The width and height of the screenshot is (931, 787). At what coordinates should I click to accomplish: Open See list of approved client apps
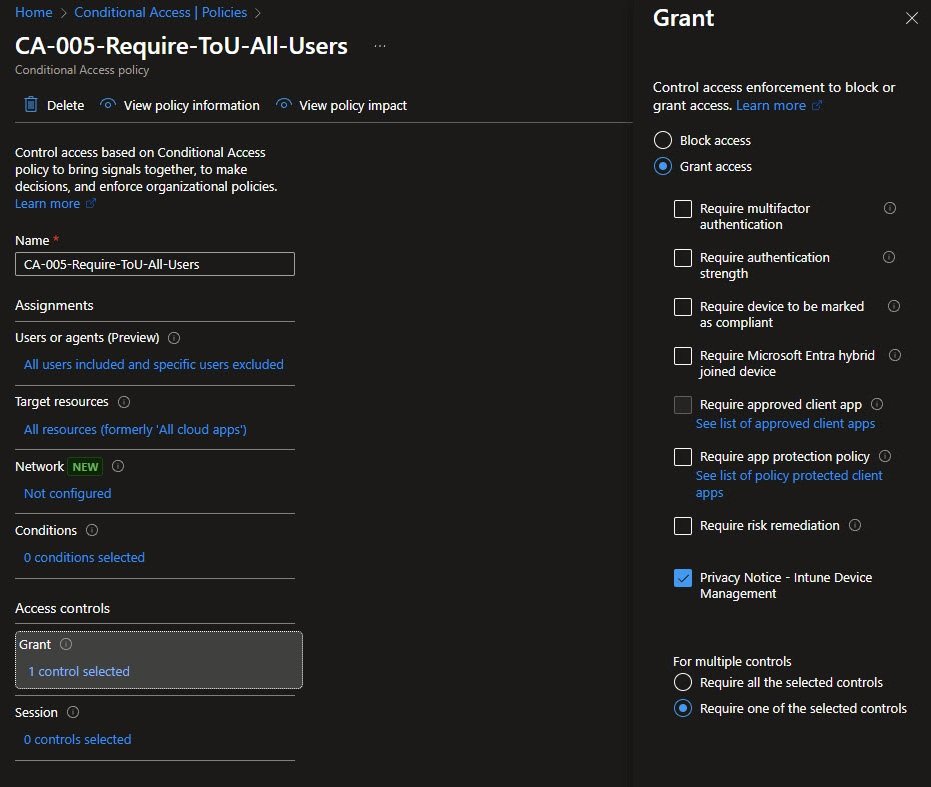pos(785,424)
